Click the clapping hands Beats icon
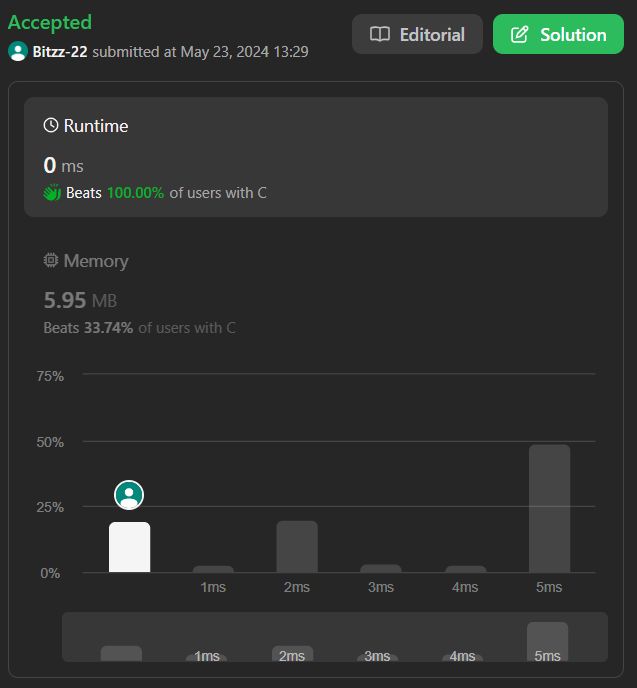 click(52, 193)
